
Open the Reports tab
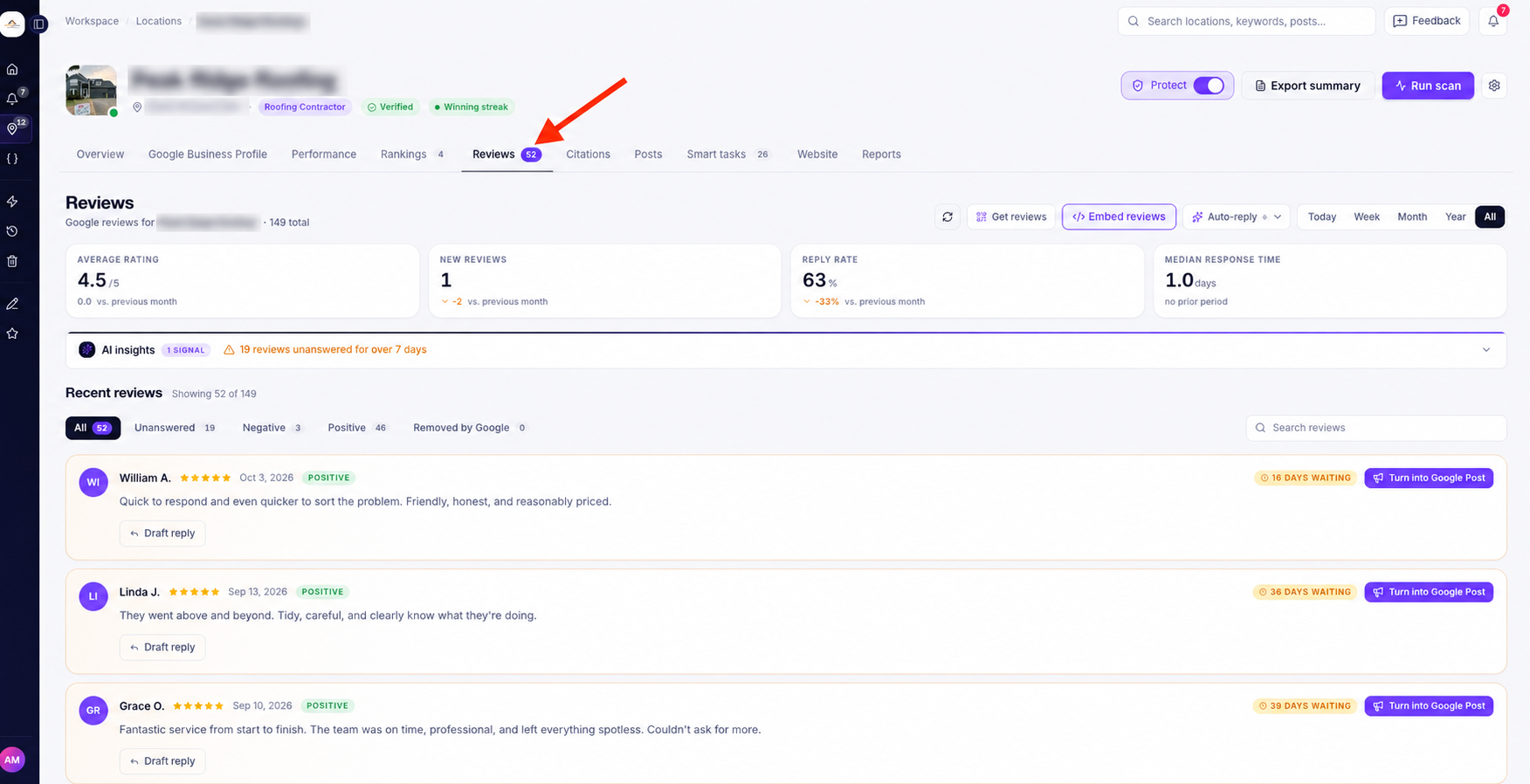881,155
